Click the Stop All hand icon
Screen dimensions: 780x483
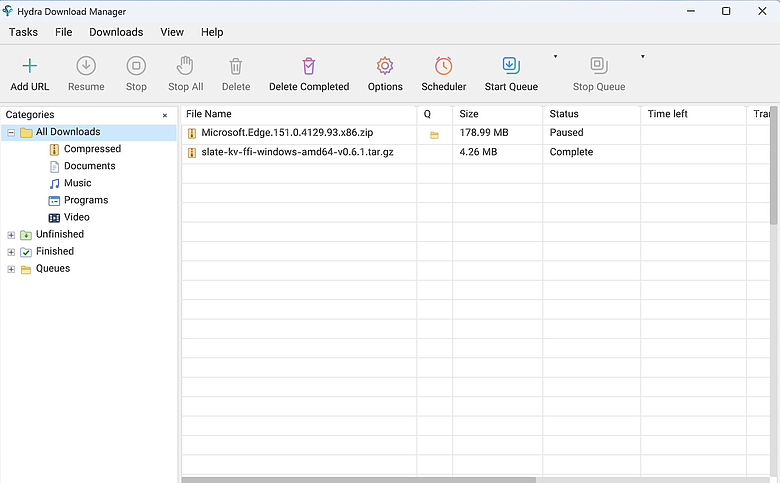(185, 66)
